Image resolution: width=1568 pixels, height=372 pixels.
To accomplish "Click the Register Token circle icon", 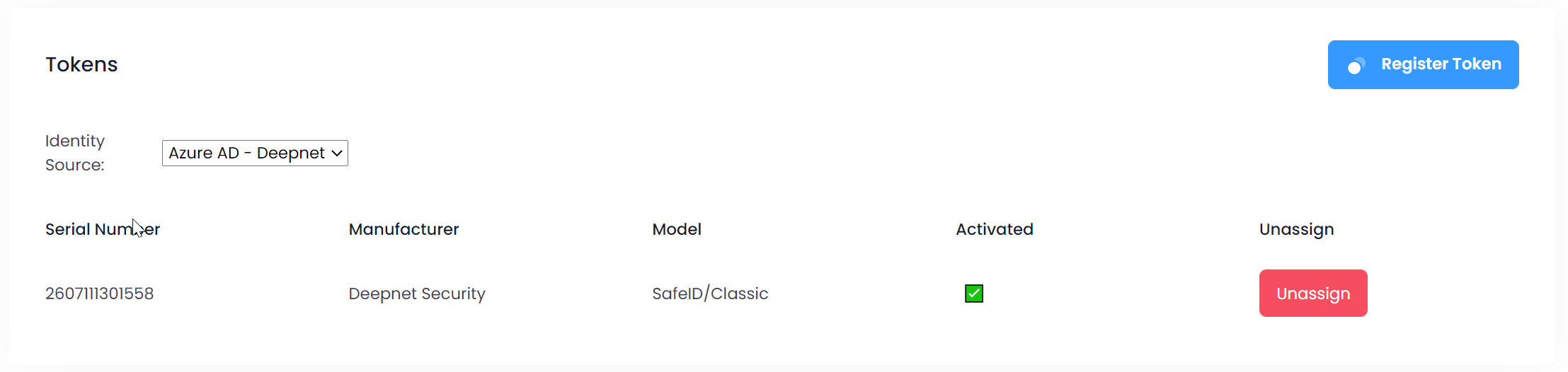I will (x=1356, y=66).
